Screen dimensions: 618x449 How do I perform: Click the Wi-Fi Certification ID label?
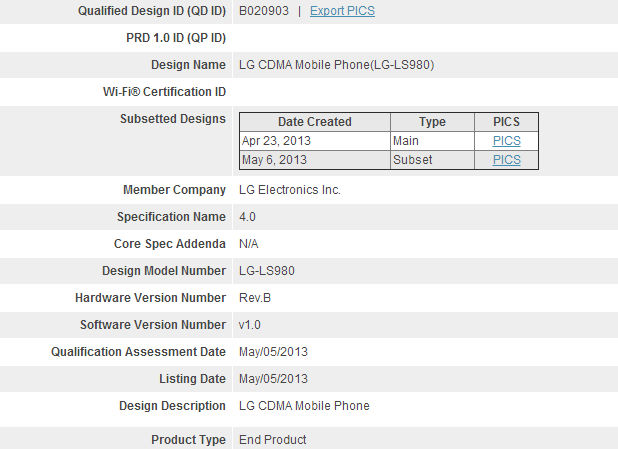[157, 92]
